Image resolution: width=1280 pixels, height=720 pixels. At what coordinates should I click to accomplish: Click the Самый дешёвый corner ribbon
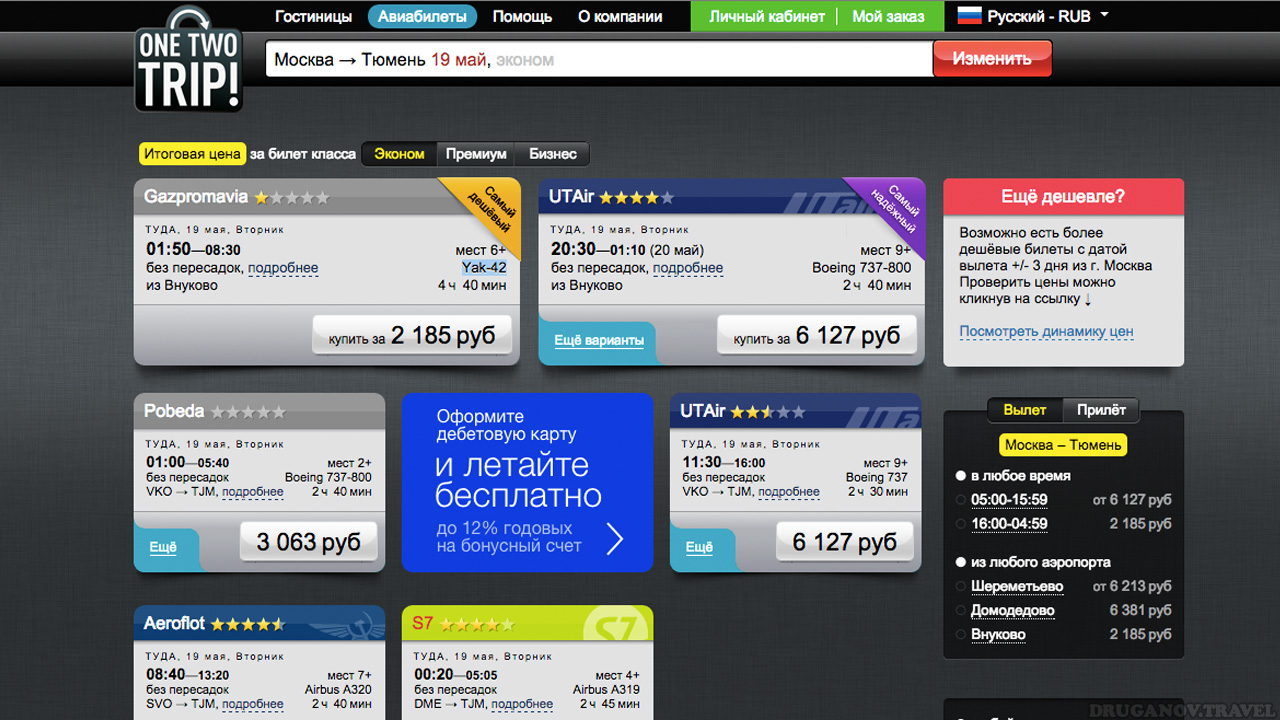[486, 212]
